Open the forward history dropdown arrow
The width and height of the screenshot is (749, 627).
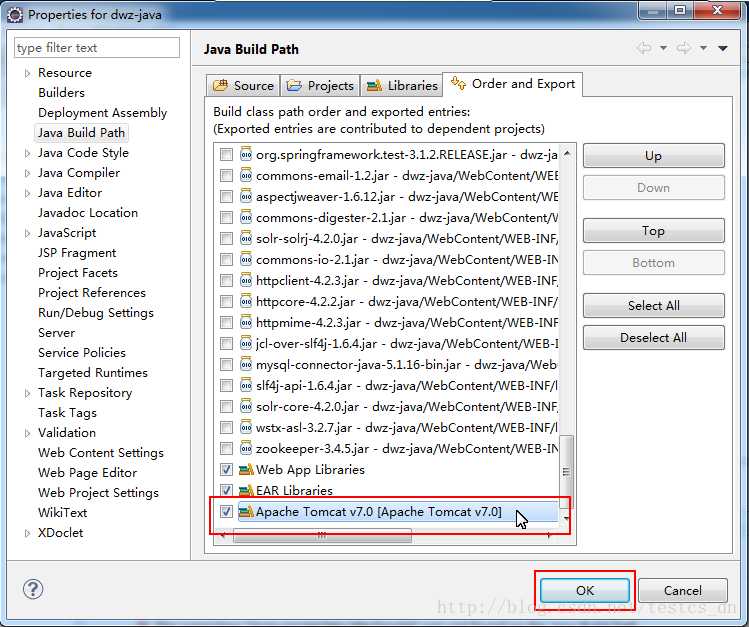[x=703, y=48]
